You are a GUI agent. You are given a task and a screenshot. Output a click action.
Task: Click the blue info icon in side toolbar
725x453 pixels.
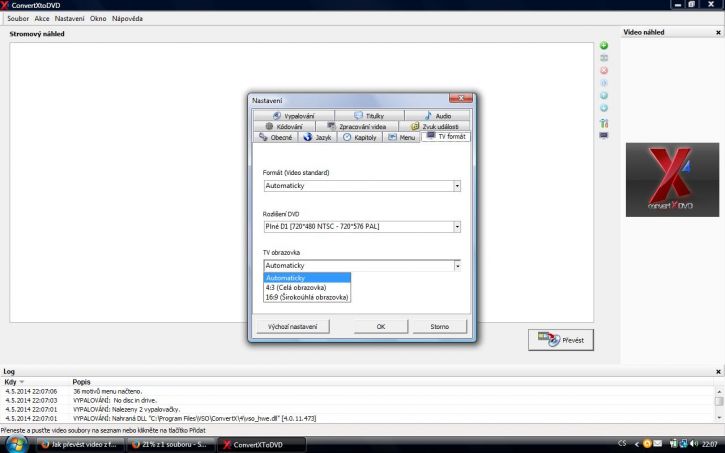pyautogui.click(x=603, y=83)
